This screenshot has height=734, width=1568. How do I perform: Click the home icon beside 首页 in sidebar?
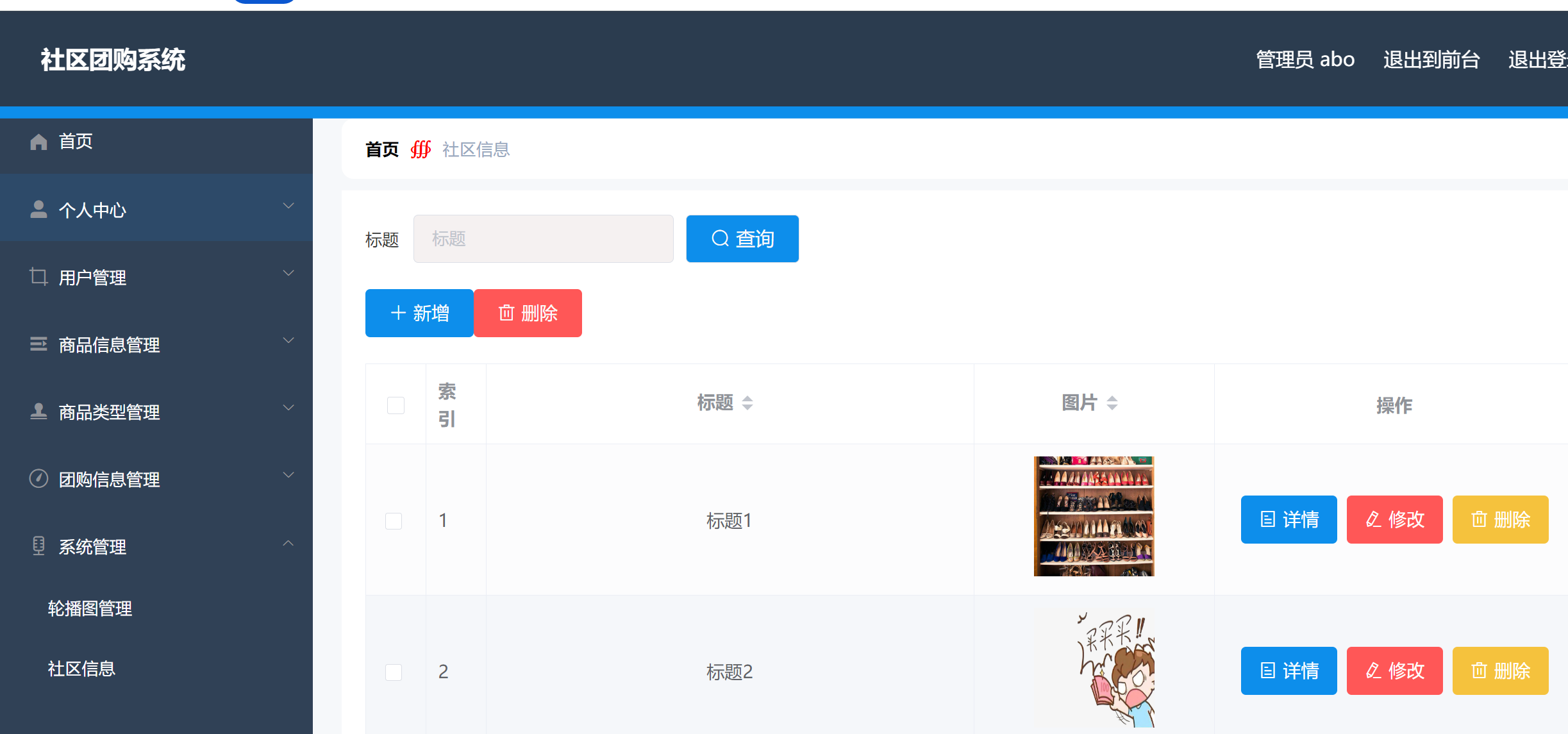(38, 142)
